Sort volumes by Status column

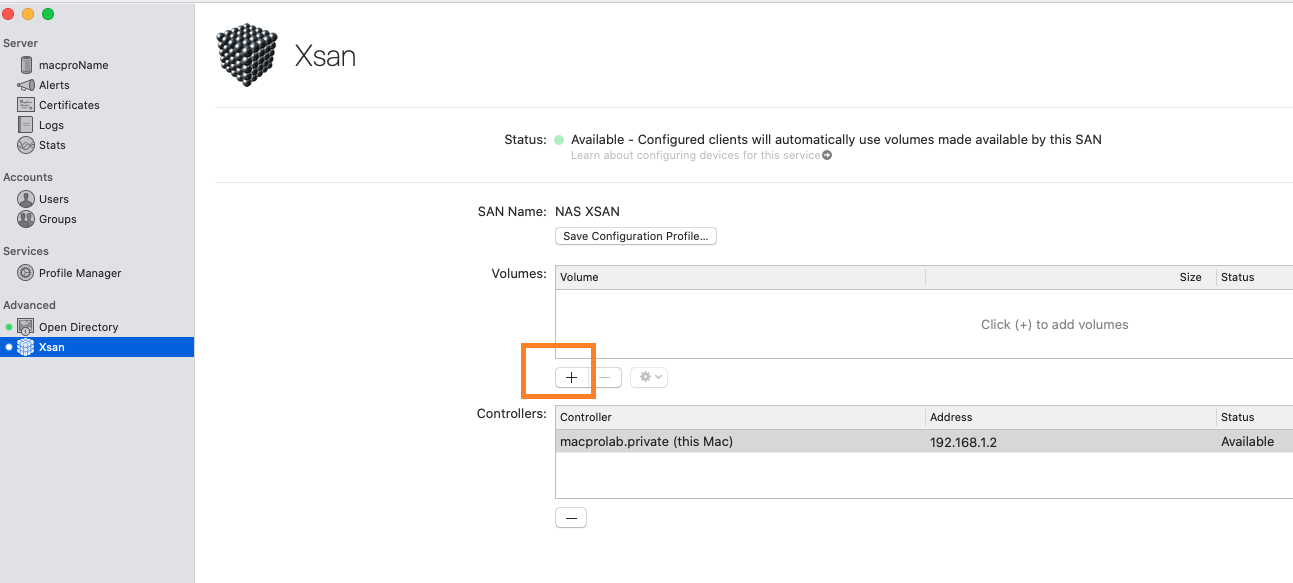(1255, 277)
